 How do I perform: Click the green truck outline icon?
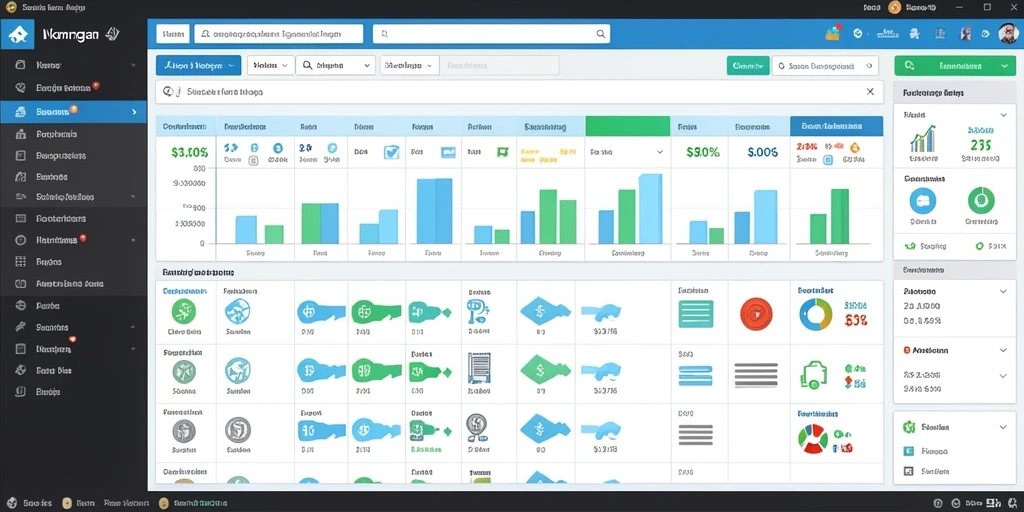(x=814, y=375)
